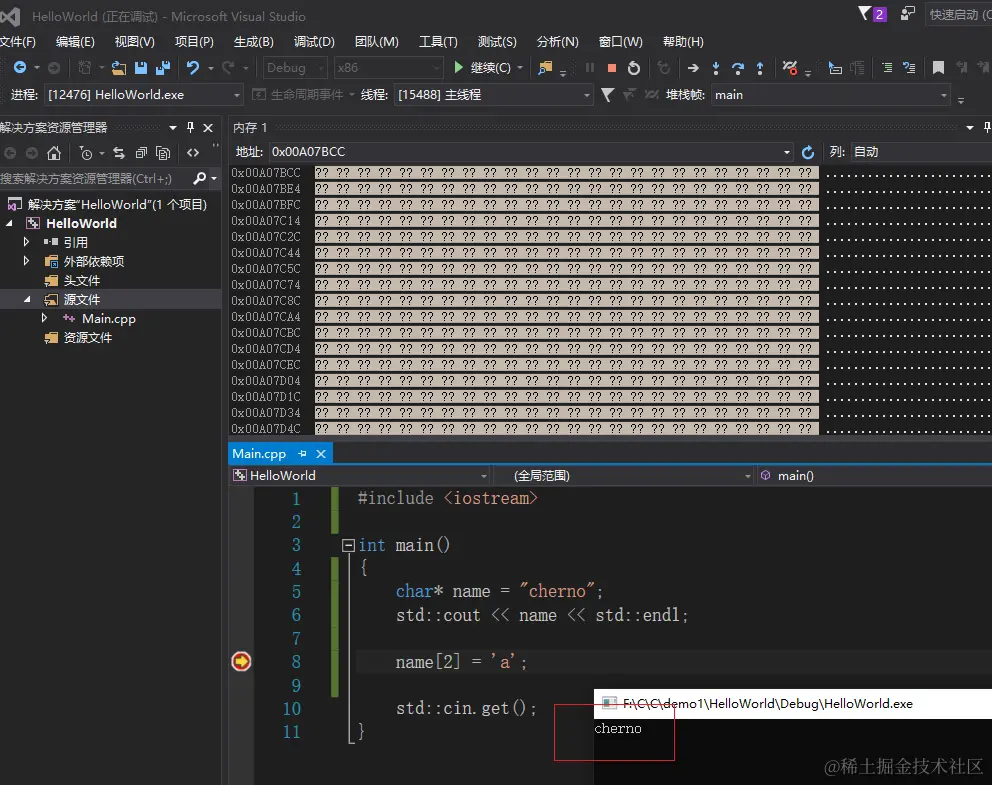
Task: Expand the 外部依赖项 node
Action: [26, 261]
